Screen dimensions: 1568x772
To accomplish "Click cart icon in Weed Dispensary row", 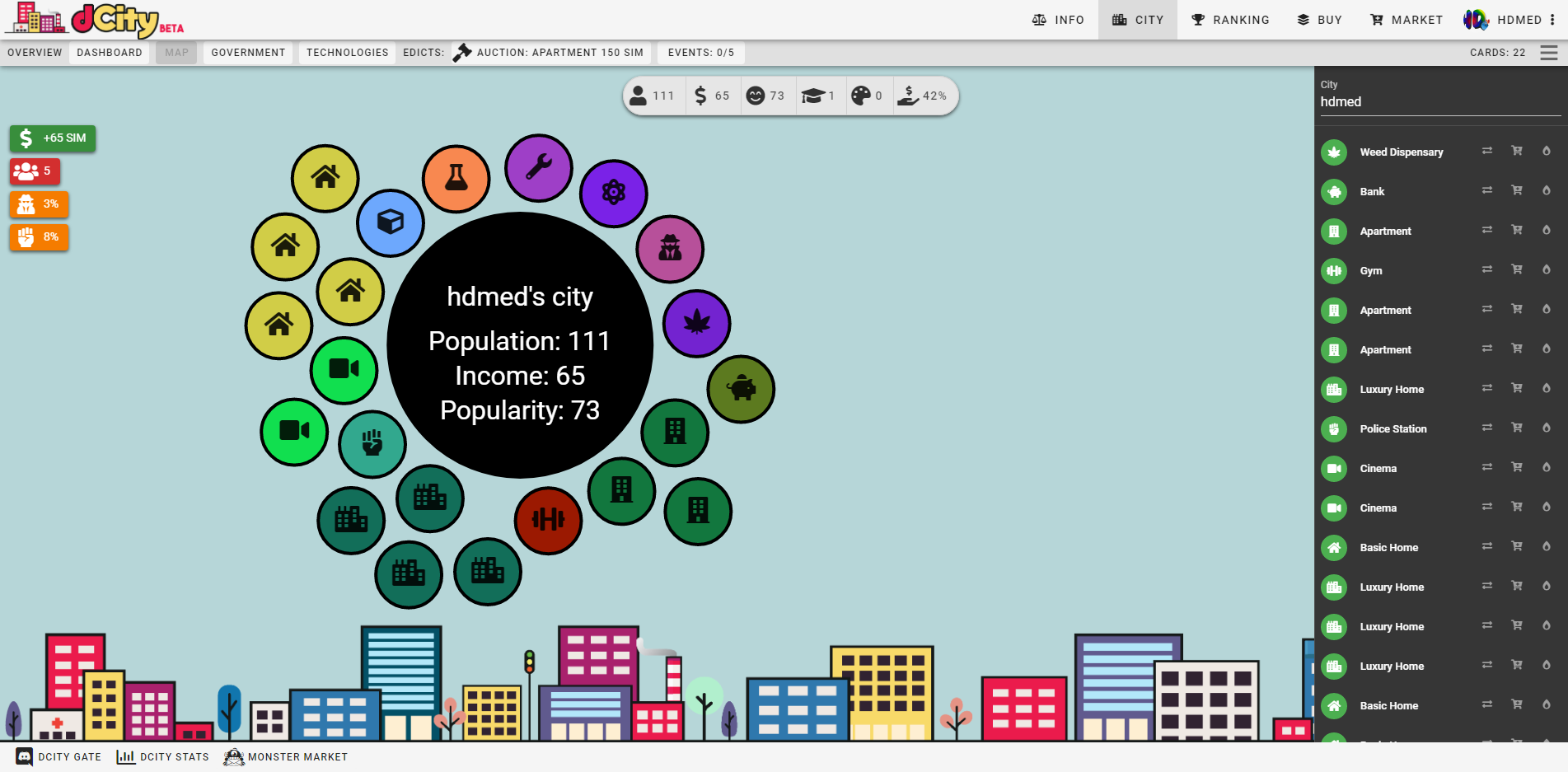I will [1517, 151].
